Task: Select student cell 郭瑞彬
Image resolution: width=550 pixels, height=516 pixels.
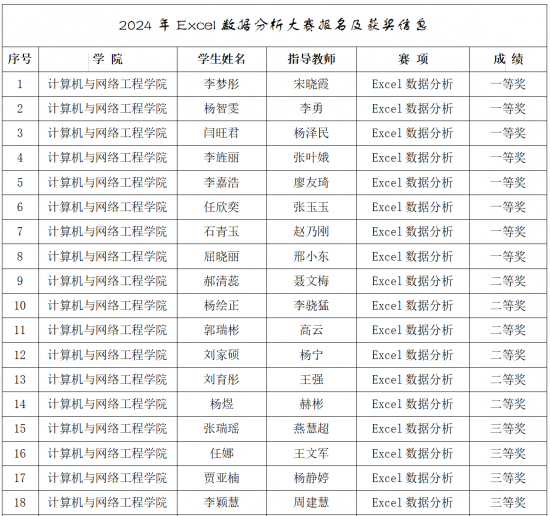Action: coord(222,330)
